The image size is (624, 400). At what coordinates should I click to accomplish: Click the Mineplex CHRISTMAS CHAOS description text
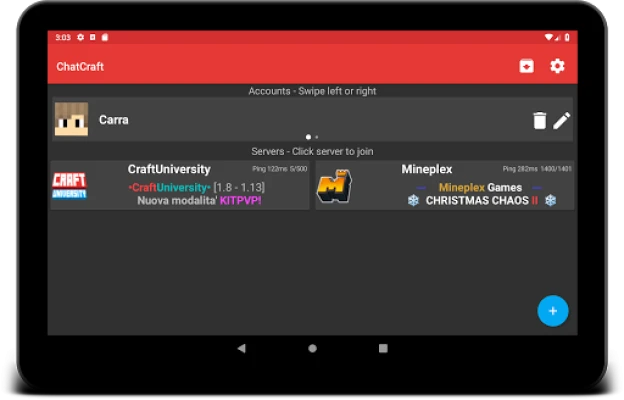pos(481,201)
